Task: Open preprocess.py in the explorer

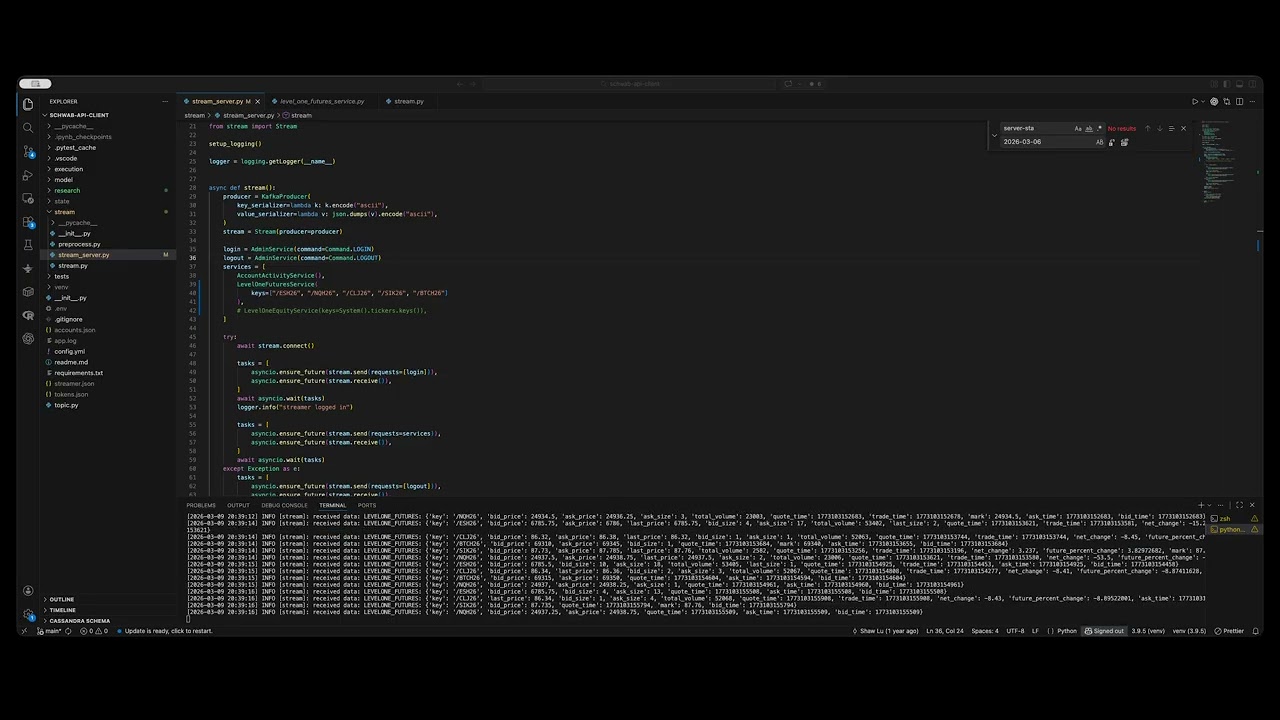Action: point(79,244)
